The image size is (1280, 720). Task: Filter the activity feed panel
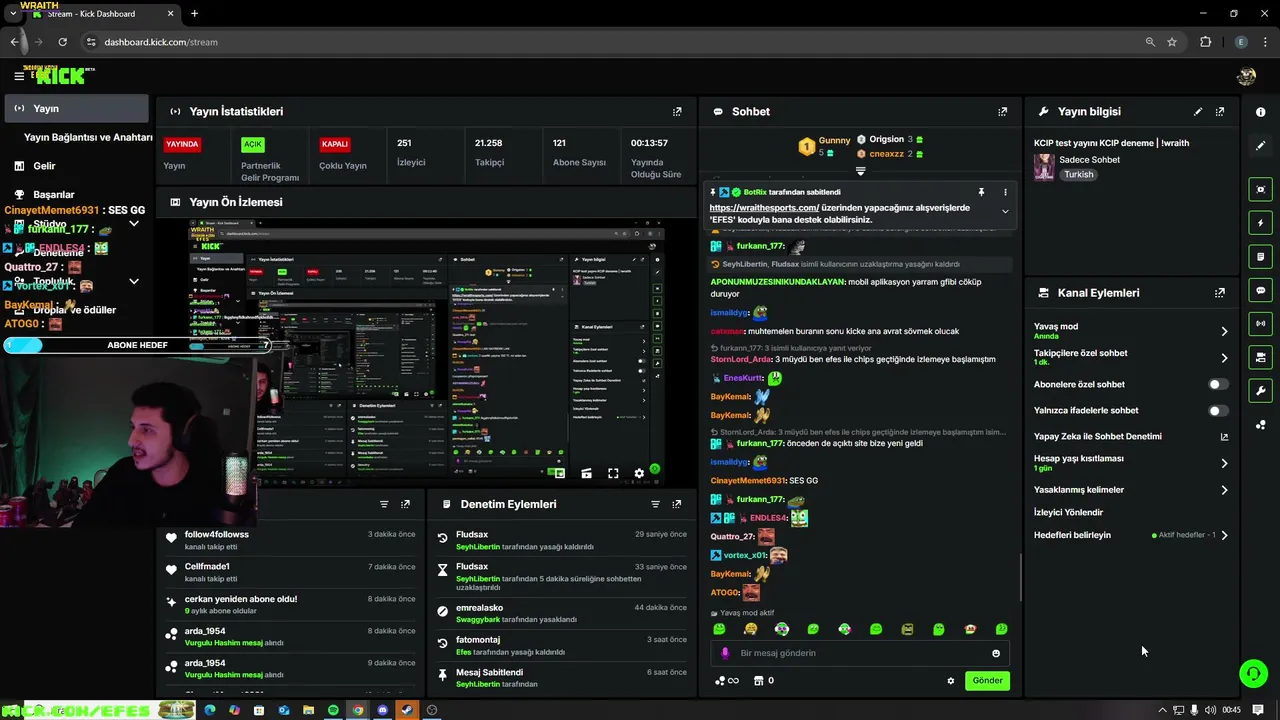coord(384,504)
